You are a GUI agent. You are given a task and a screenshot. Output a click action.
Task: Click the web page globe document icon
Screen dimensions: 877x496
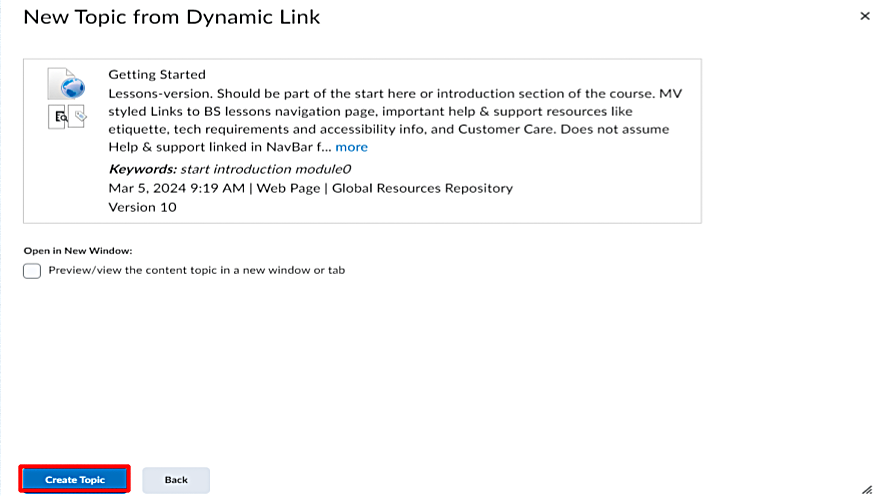66,84
